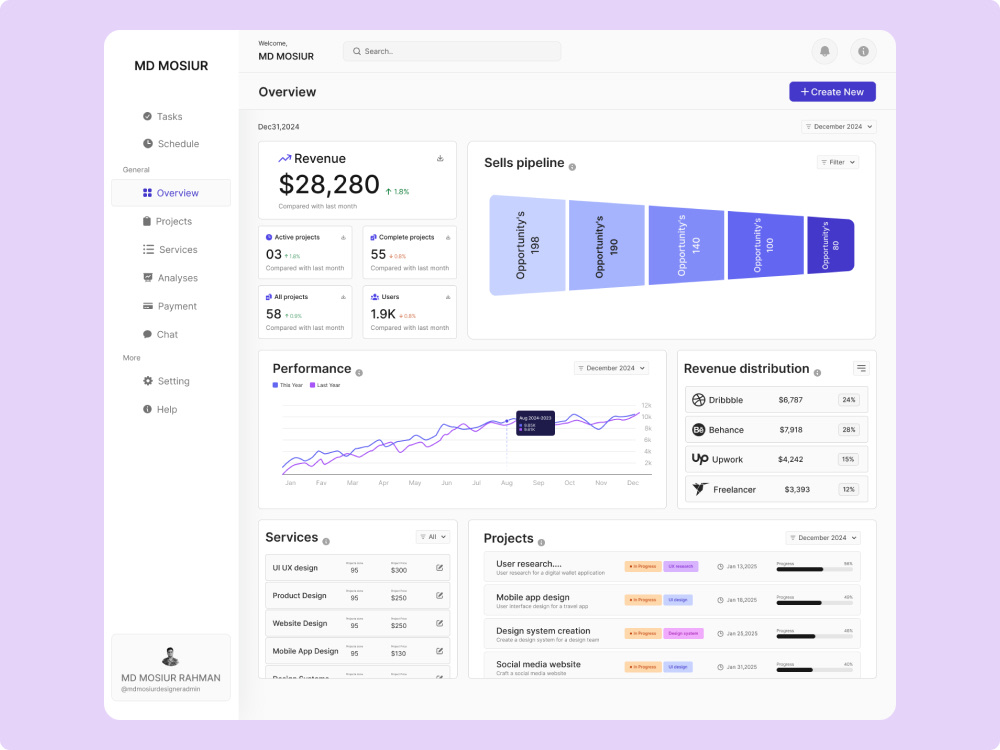Click the Dribbble logo icon
This screenshot has height=750, width=1000.
pyautogui.click(x=698, y=400)
